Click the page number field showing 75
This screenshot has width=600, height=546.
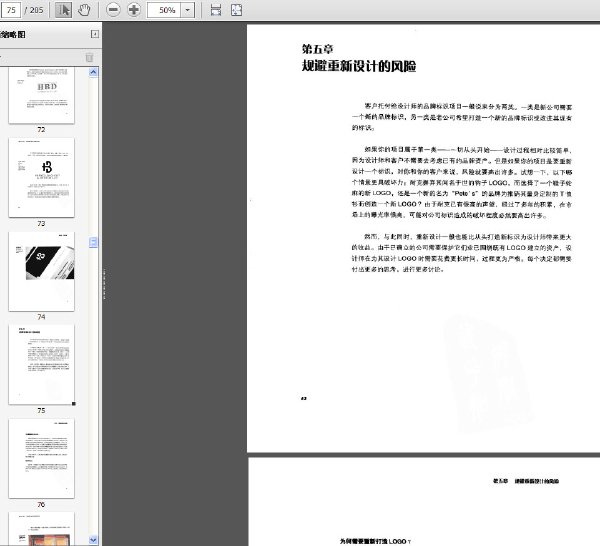tap(11, 10)
